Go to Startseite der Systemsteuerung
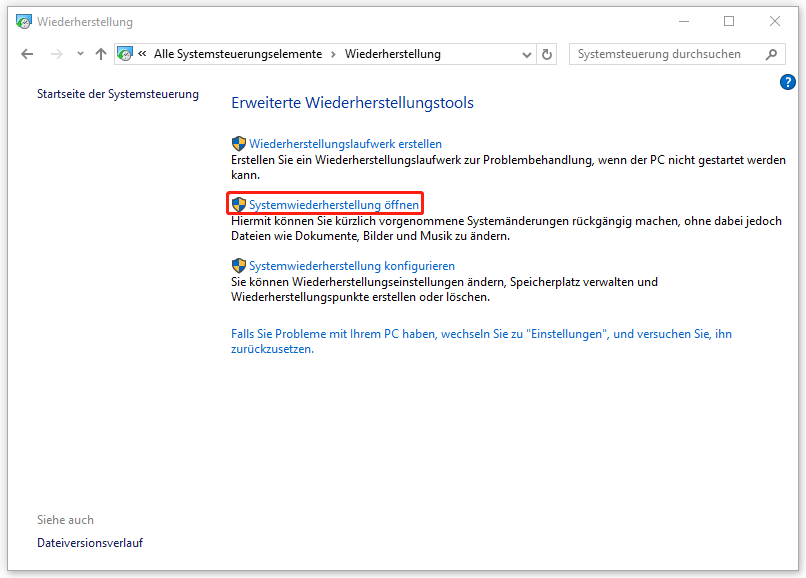 tap(117, 93)
